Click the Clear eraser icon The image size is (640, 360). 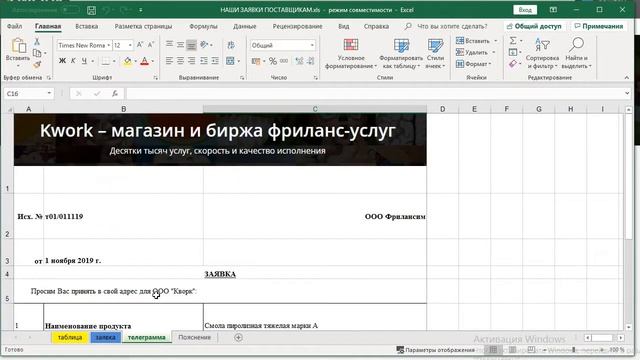tap(513, 64)
